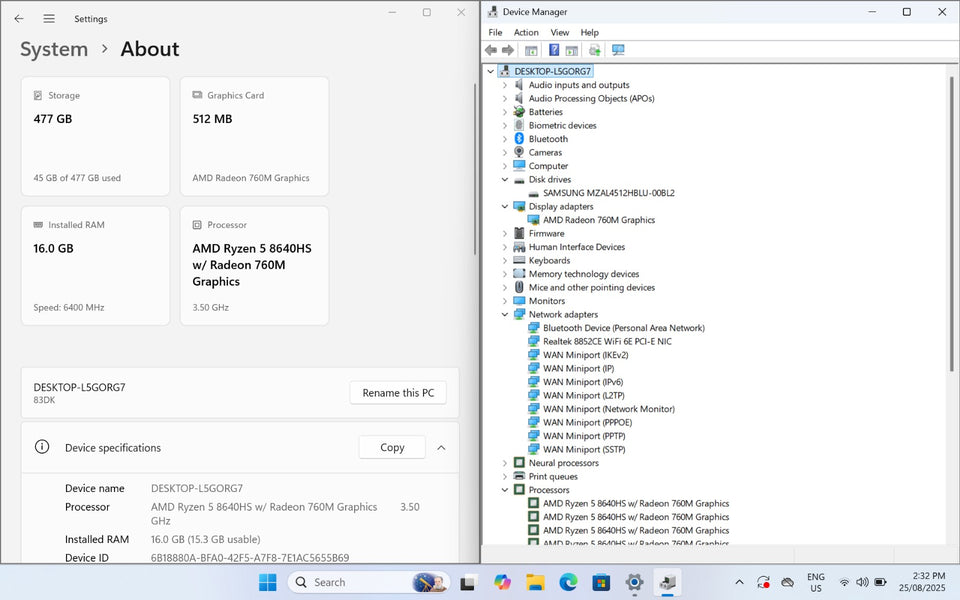Click the Rename this PC button
Screen dimensions: 960x600
pos(398,392)
